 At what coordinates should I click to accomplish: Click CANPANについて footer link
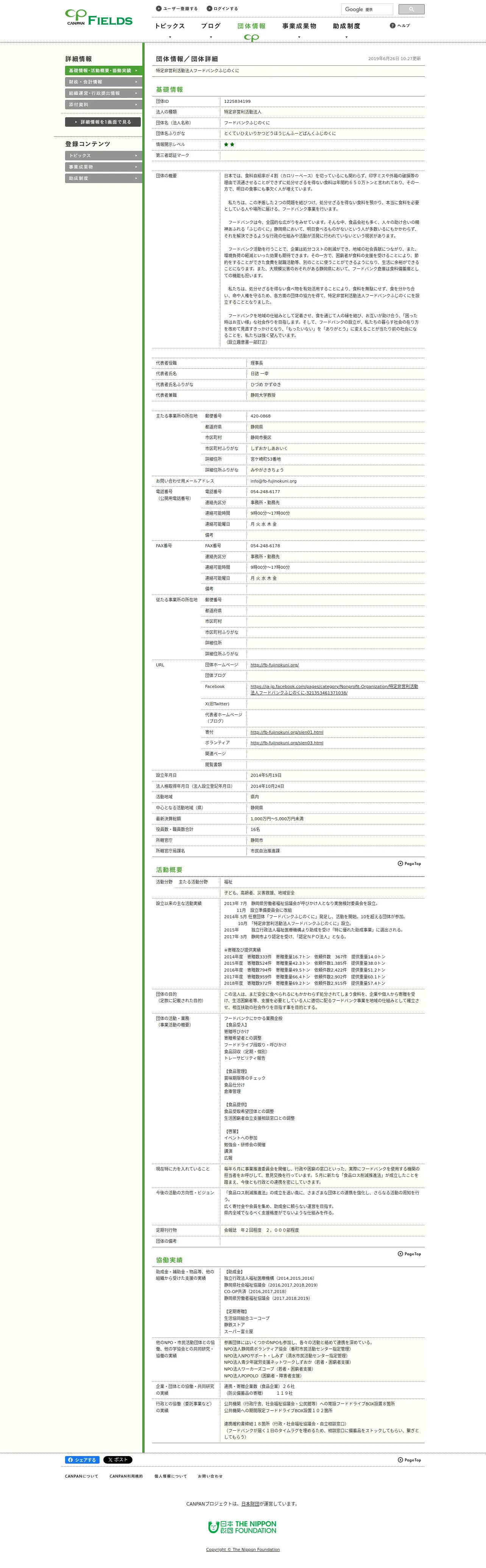(x=82, y=1476)
